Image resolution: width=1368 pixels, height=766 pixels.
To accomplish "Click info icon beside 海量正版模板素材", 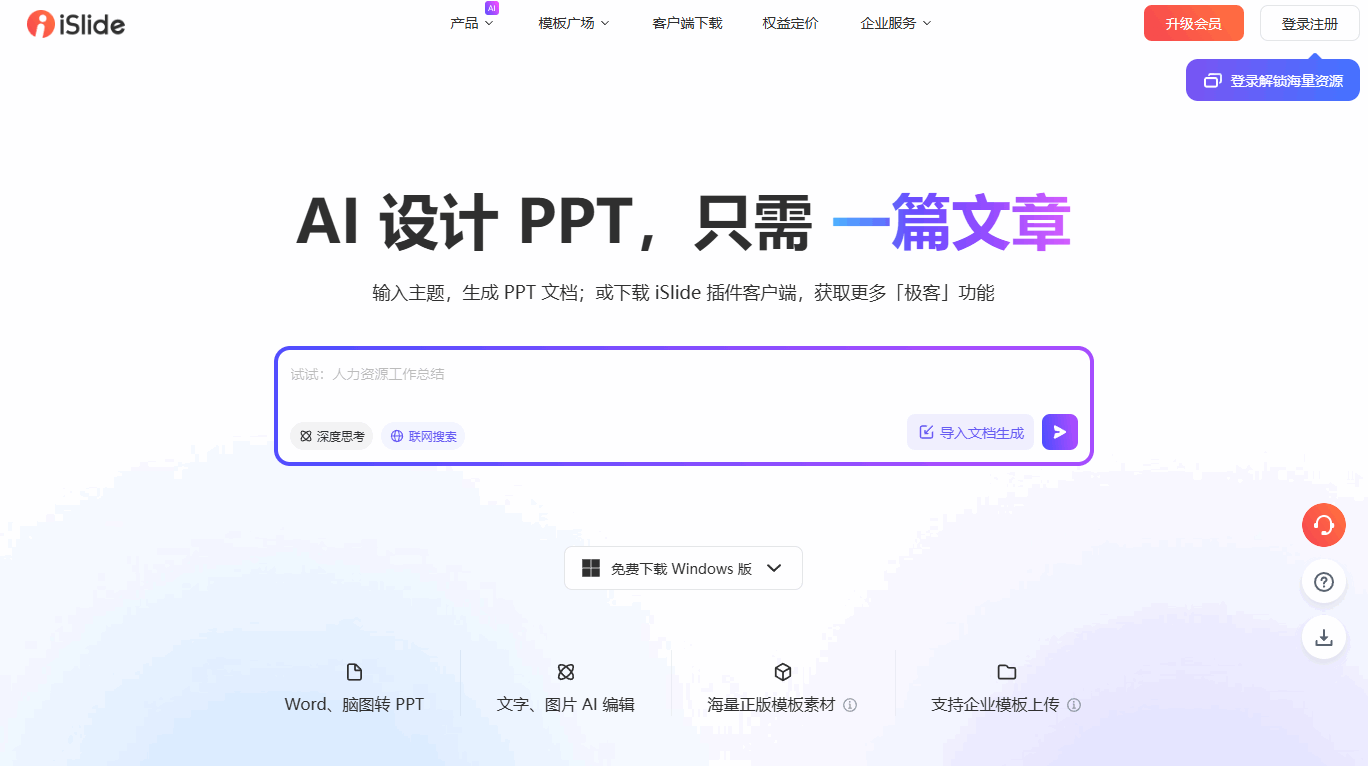I will pyautogui.click(x=850, y=705).
